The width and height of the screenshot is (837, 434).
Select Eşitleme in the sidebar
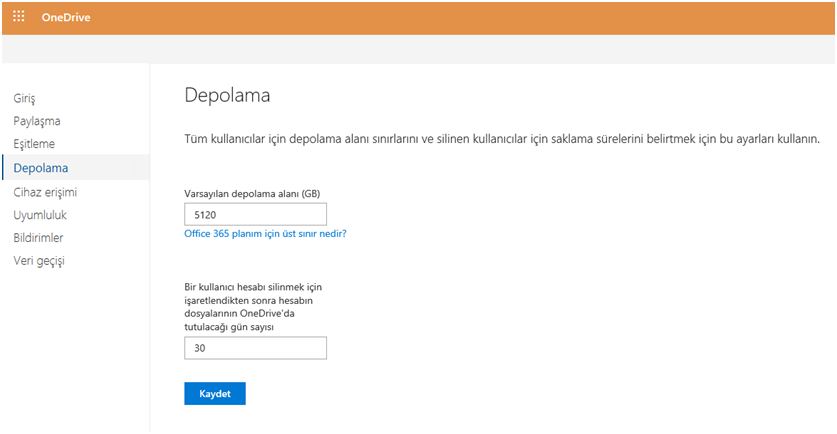pyautogui.click(x=34, y=144)
